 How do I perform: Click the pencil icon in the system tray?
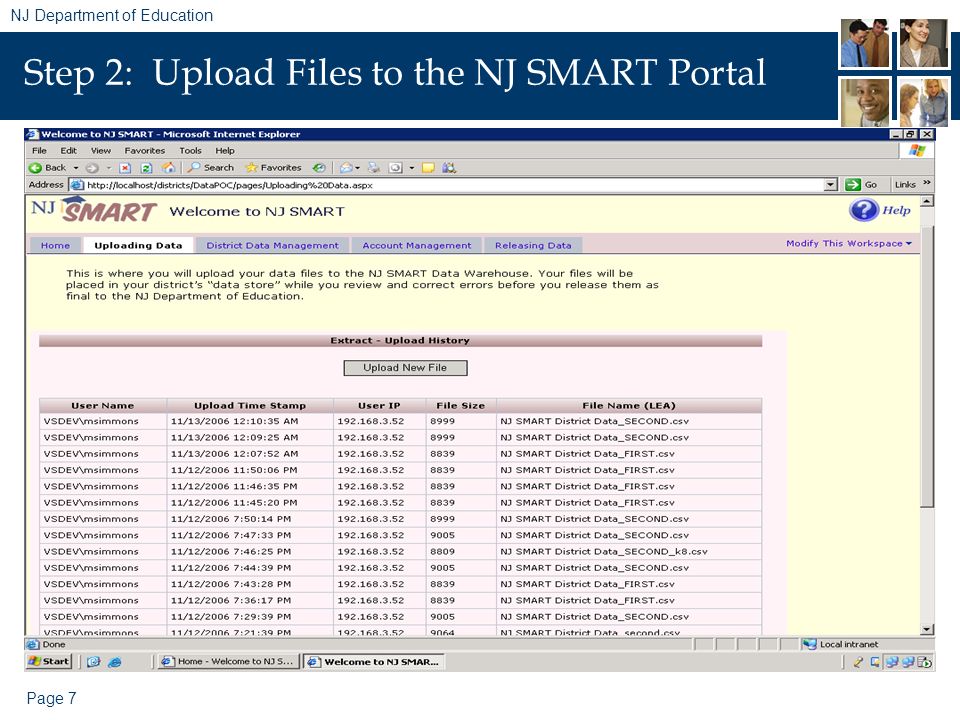(858, 662)
